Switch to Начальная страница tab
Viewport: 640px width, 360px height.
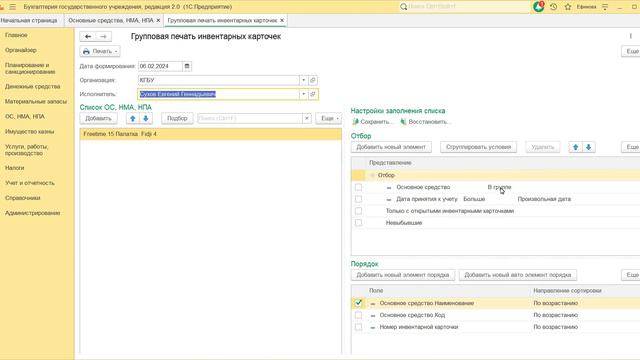(29, 20)
